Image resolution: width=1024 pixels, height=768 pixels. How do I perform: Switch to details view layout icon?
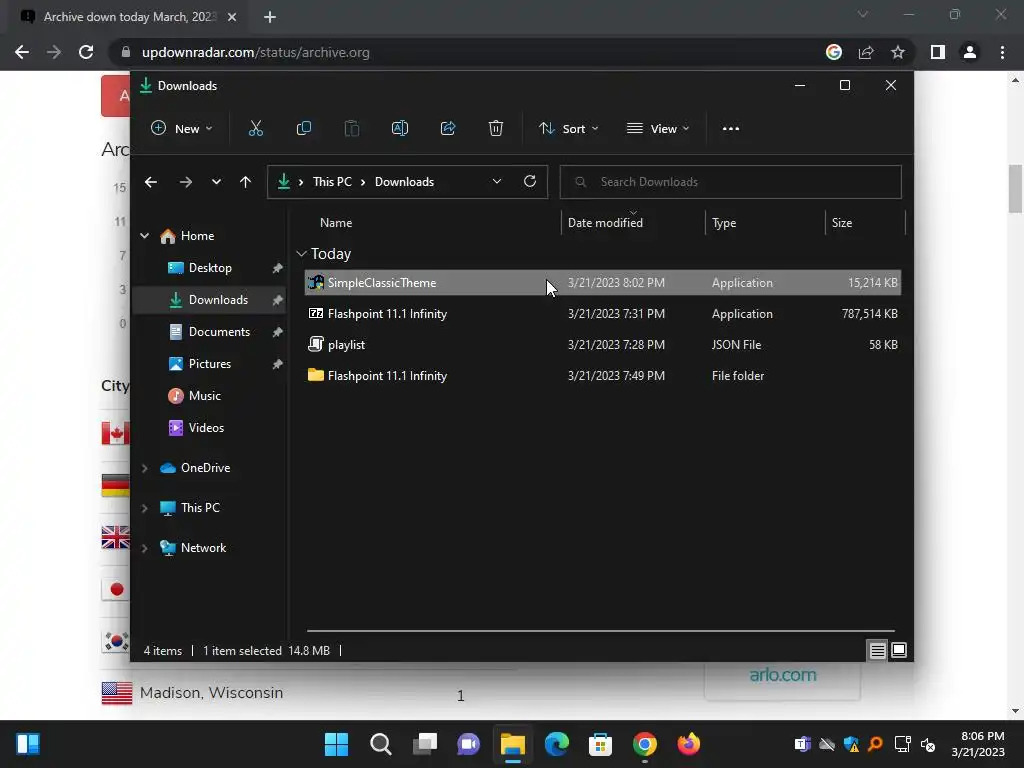[x=877, y=650]
